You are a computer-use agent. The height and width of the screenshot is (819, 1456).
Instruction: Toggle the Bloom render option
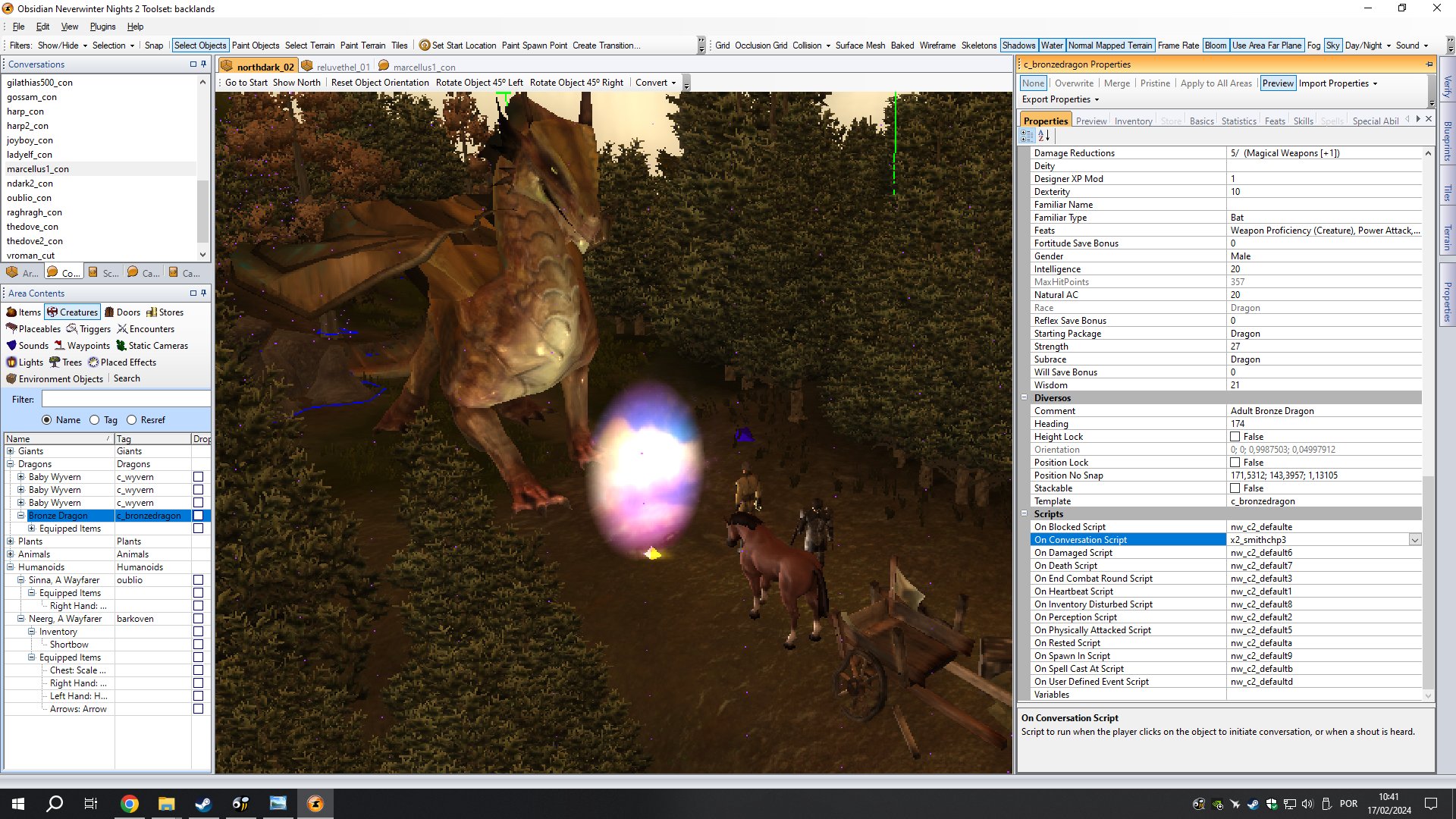[1215, 45]
